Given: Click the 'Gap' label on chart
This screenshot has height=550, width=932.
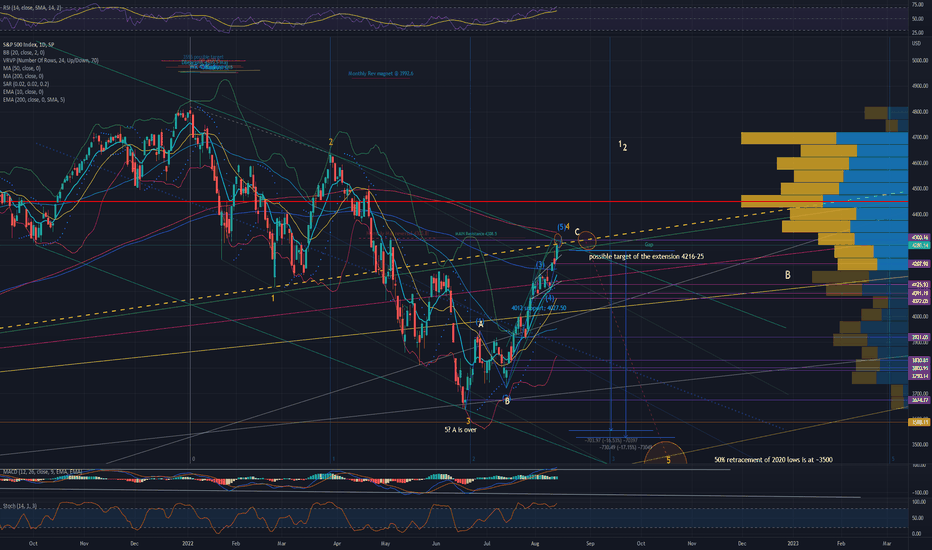Looking at the screenshot, I should [x=649, y=244].
